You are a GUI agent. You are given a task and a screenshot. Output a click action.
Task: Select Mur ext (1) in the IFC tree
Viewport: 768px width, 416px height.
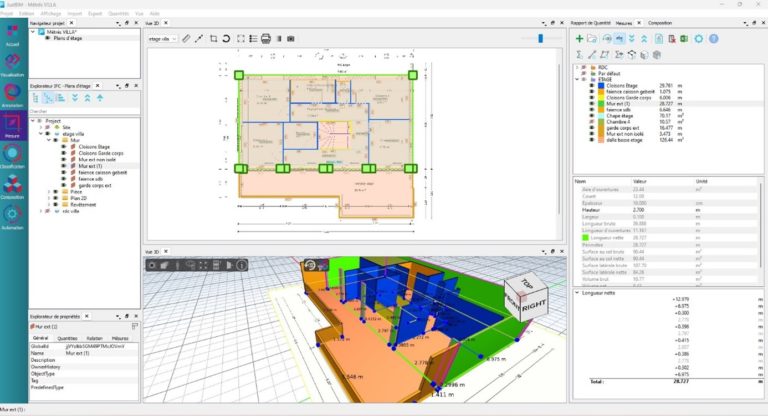[x=90, y=166]
